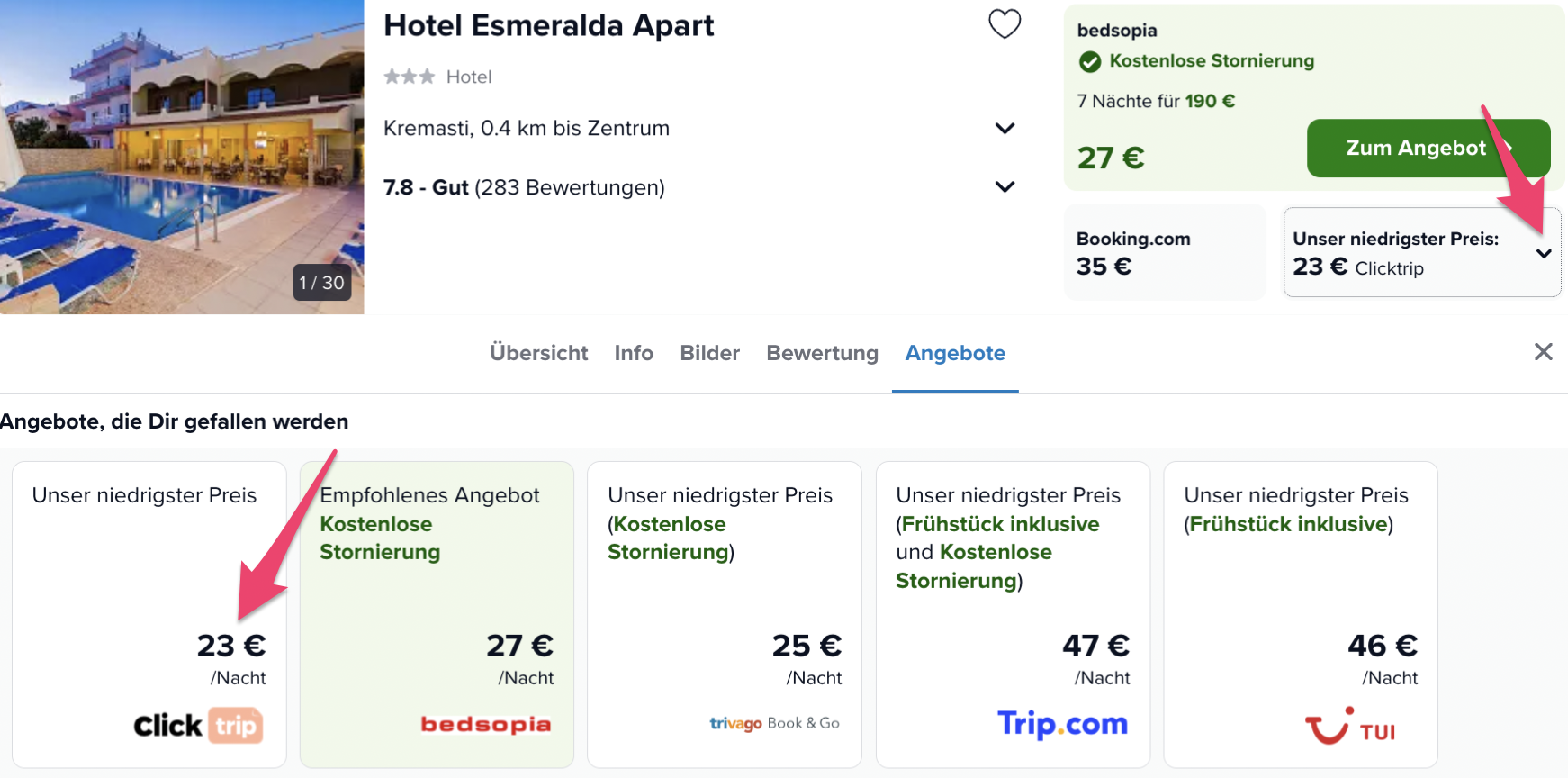Image resolution: width=1568 pixels, height=778 pixels.
Task: Click the green Zum Angebot button
Action: [x=1428, y=148]
